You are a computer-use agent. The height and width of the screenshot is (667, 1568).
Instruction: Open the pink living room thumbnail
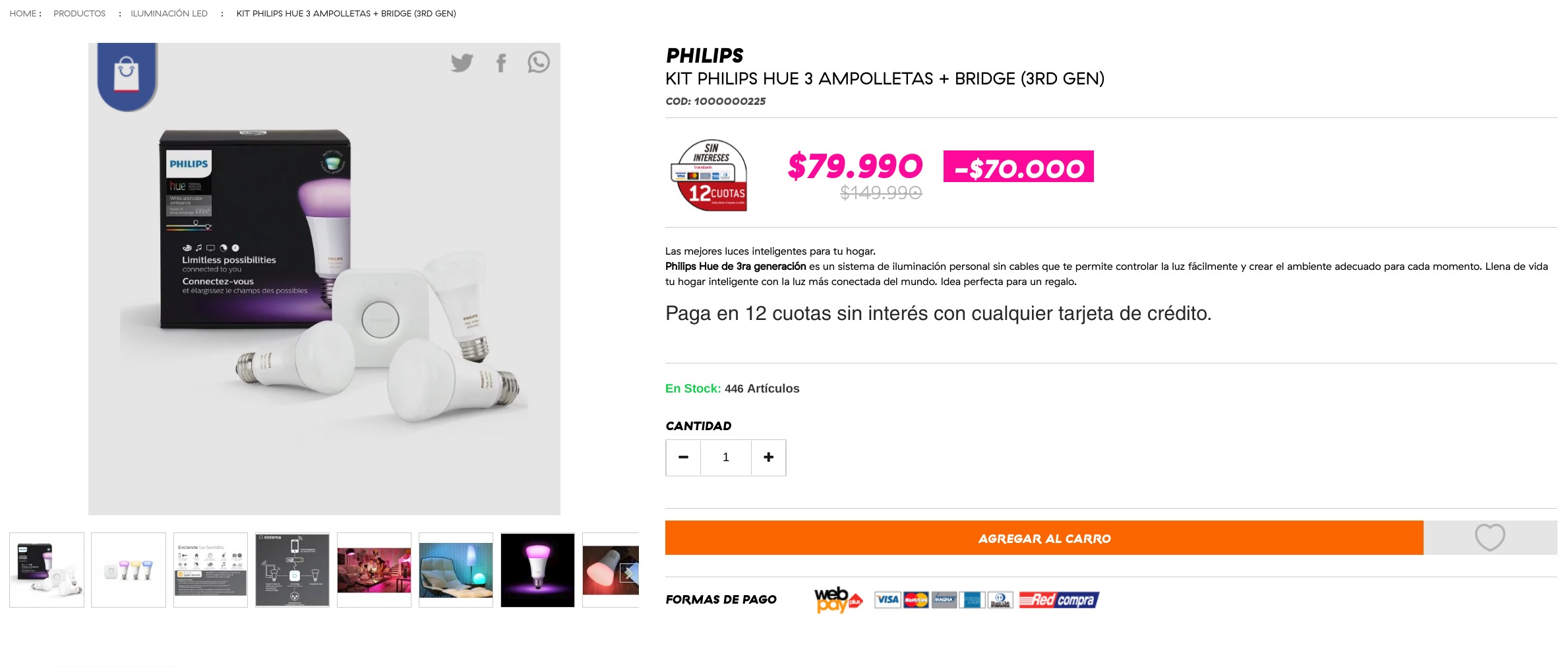pos(374,570)
